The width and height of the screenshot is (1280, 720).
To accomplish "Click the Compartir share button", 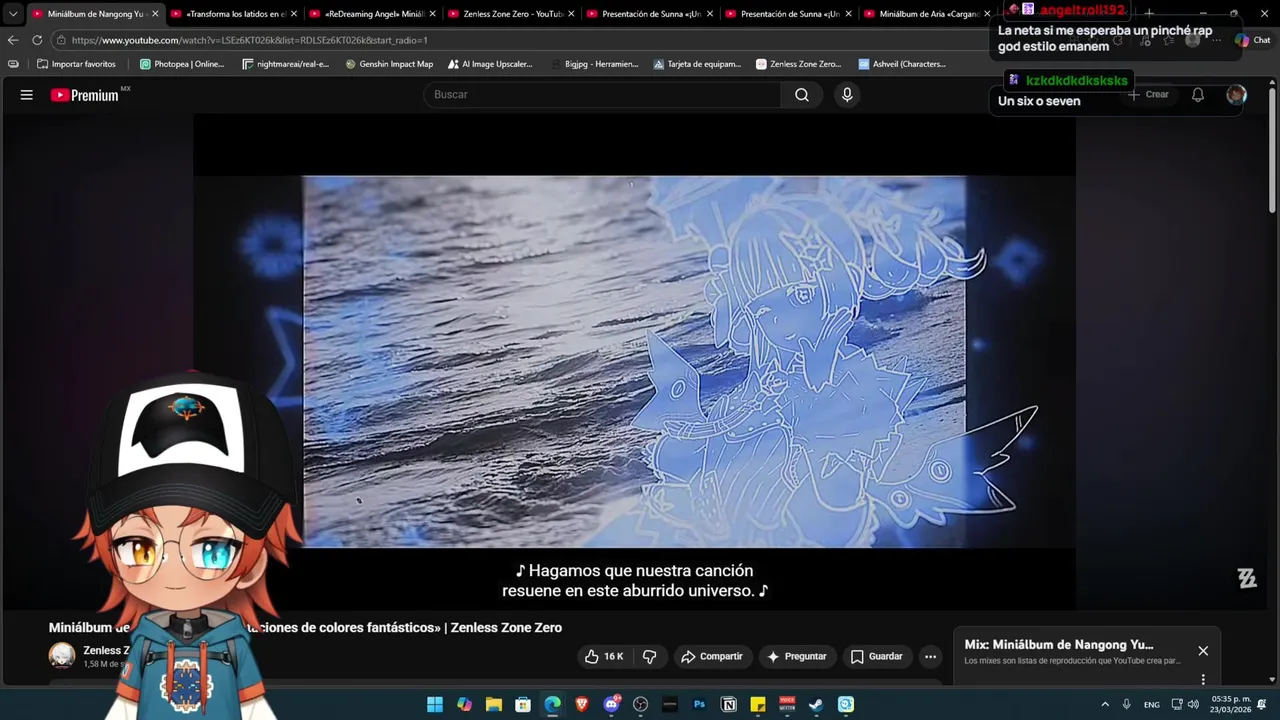I will click(712, 657).
